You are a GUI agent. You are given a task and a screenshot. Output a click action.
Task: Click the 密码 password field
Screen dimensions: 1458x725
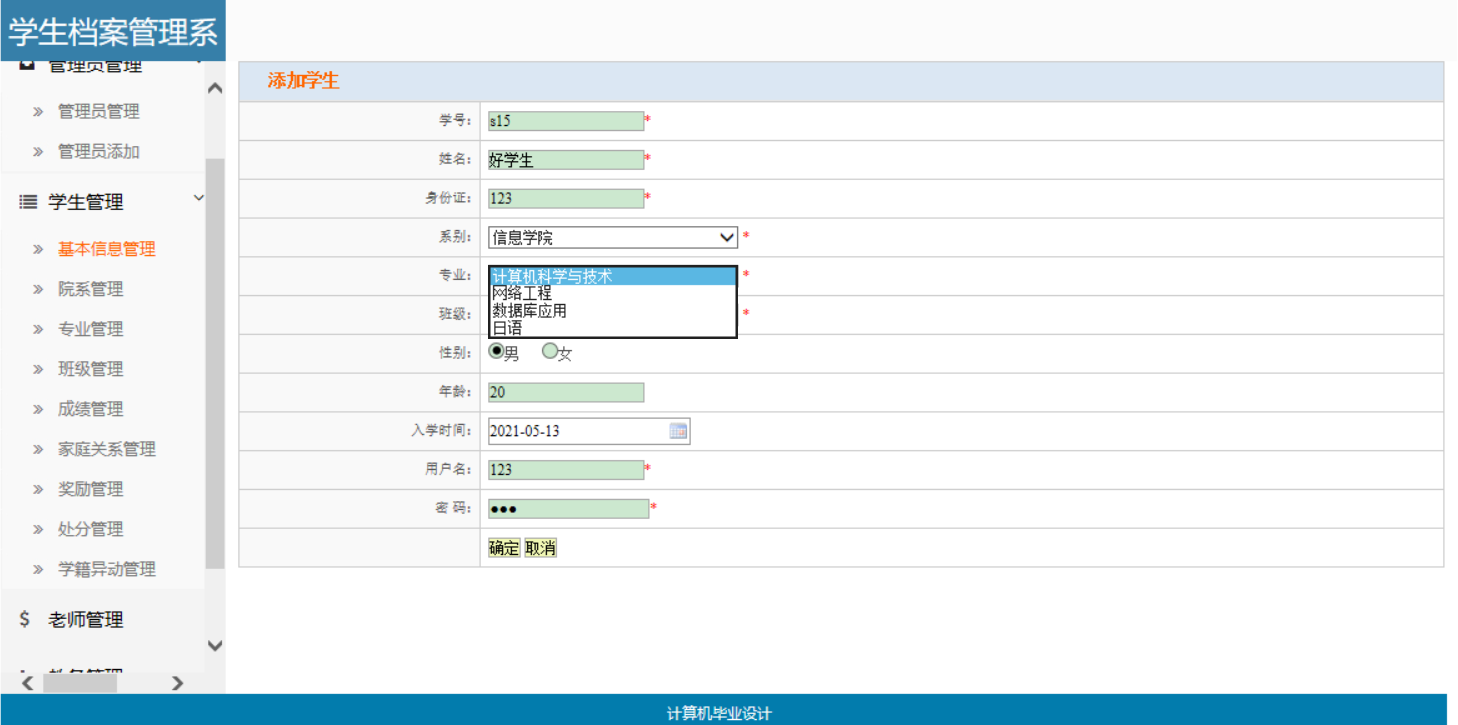click(569, 509)
